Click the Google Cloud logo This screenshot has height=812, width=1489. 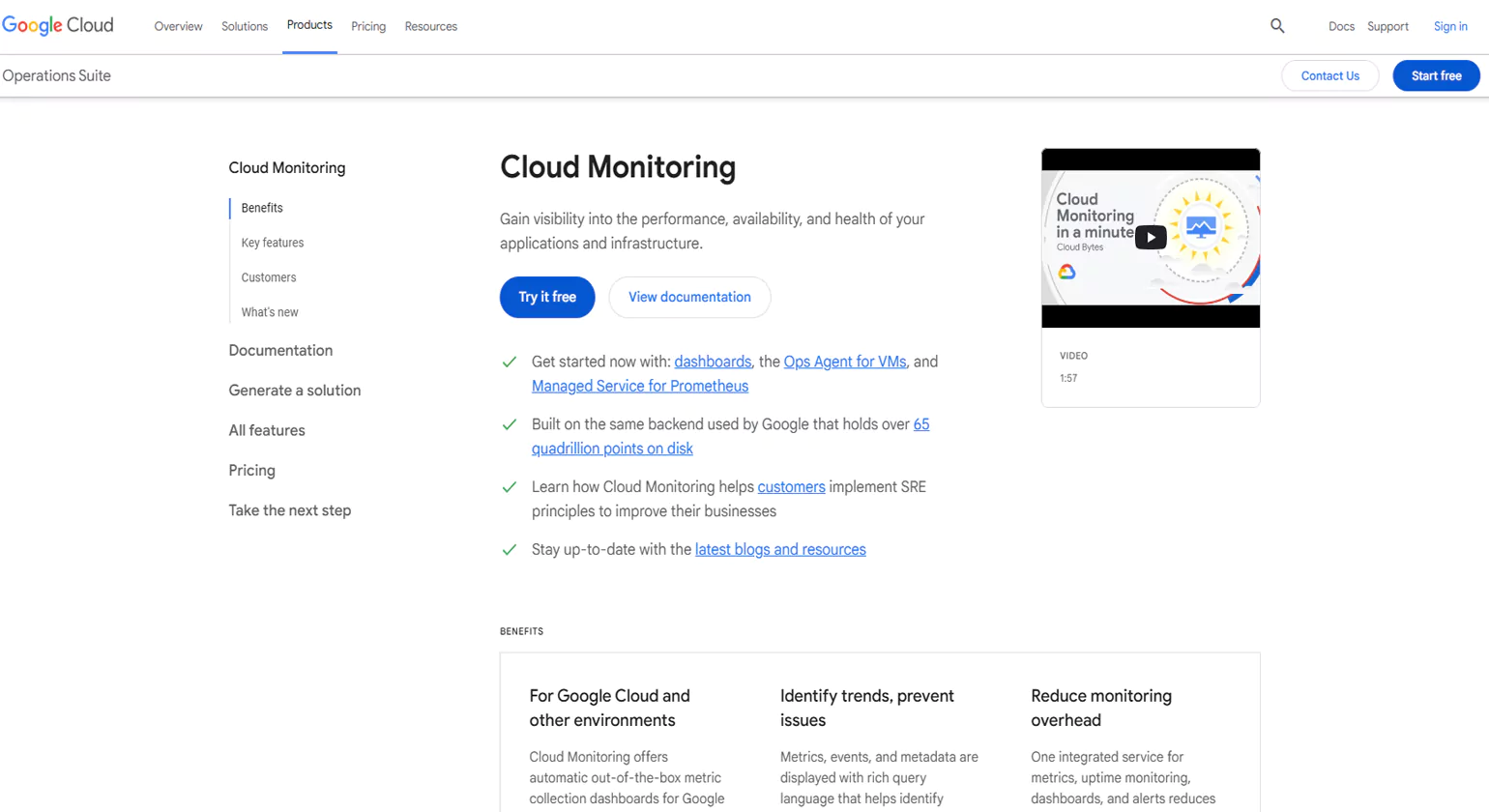[58, 25]
